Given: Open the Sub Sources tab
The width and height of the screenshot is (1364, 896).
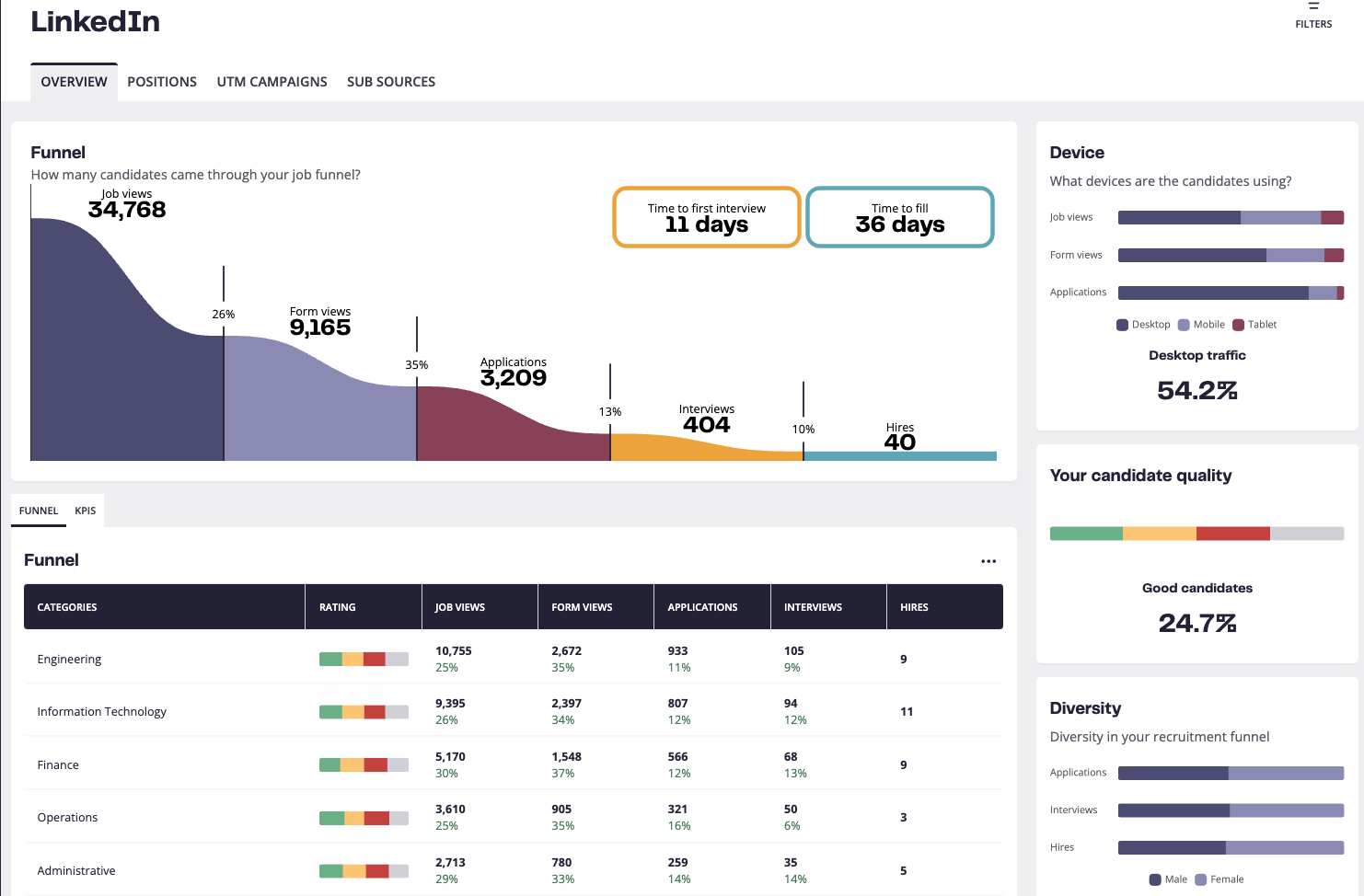Looking at the screenshot, I should tap(391, 82).
